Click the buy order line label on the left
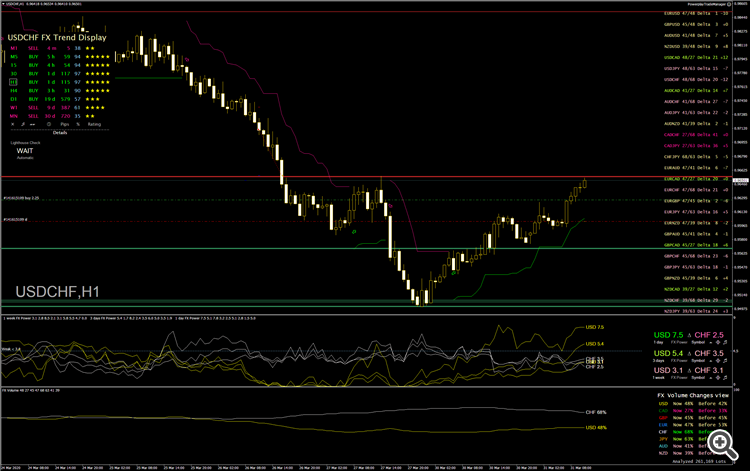 [x=21, y=198]
